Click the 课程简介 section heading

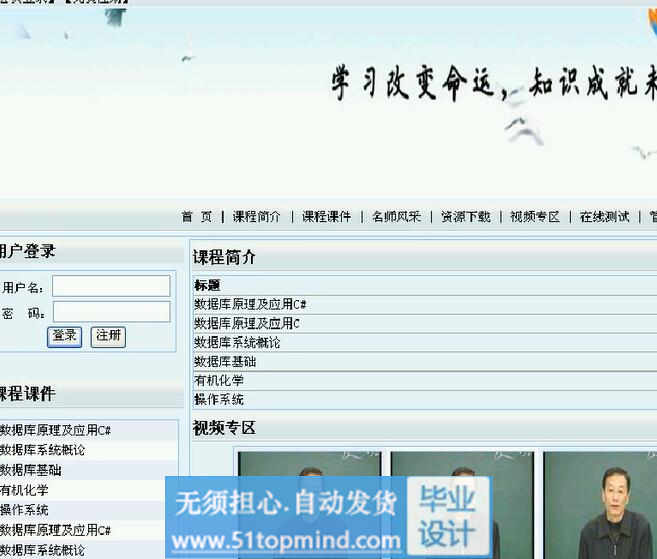tap(224, 257)
